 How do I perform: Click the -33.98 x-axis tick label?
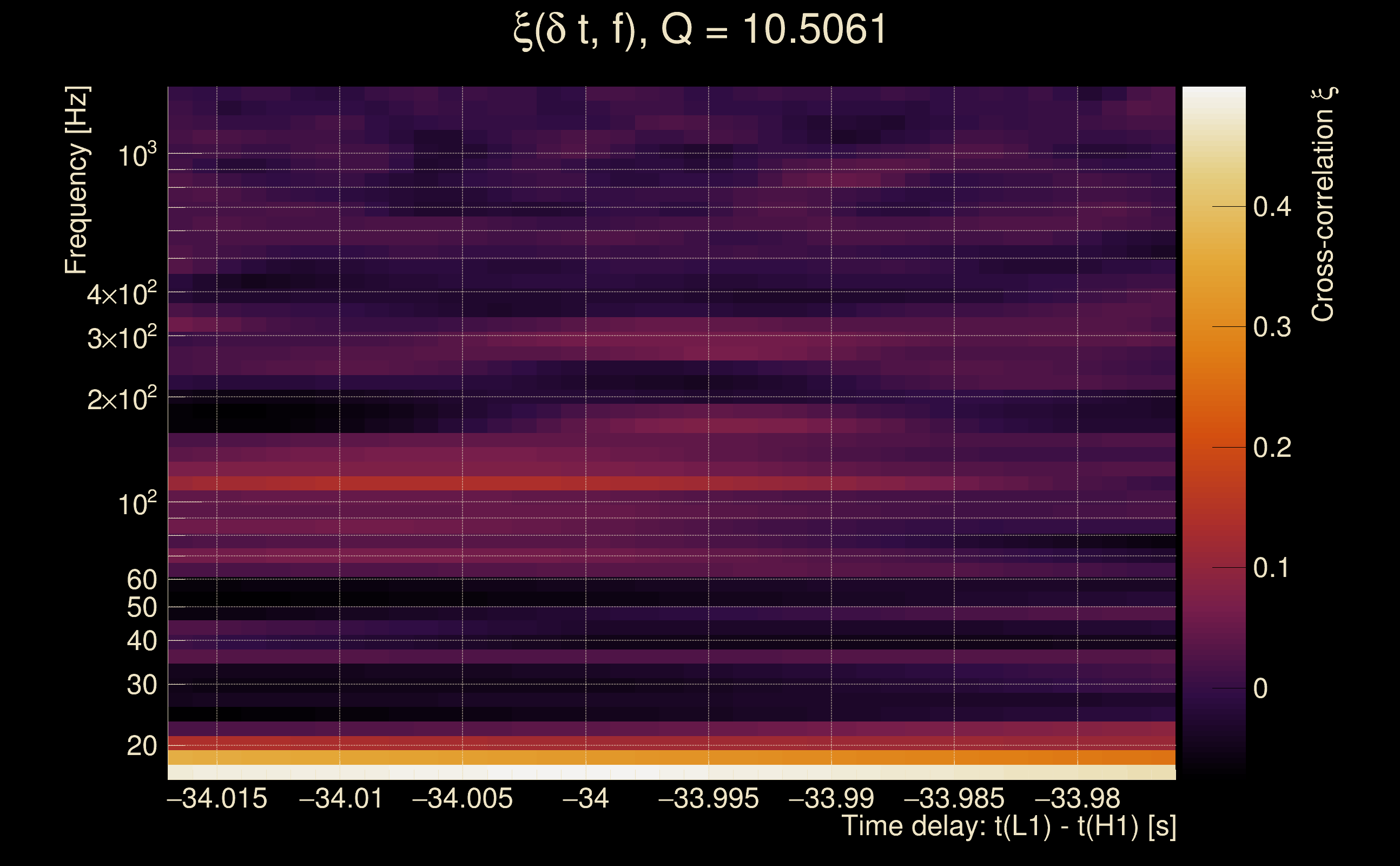click(x=1077, y=798)
